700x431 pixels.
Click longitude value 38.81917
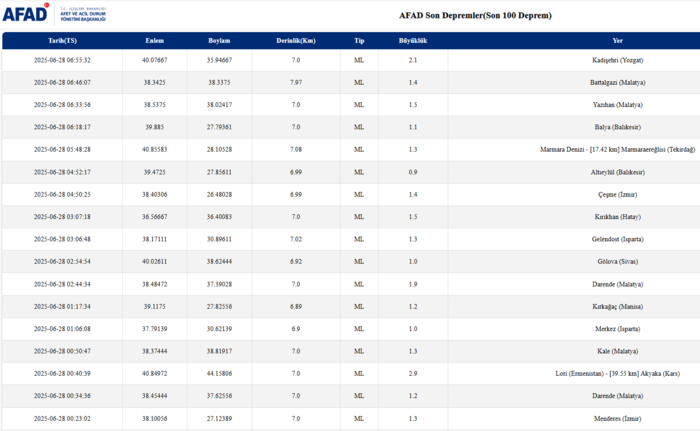click(x=219, y=351)
